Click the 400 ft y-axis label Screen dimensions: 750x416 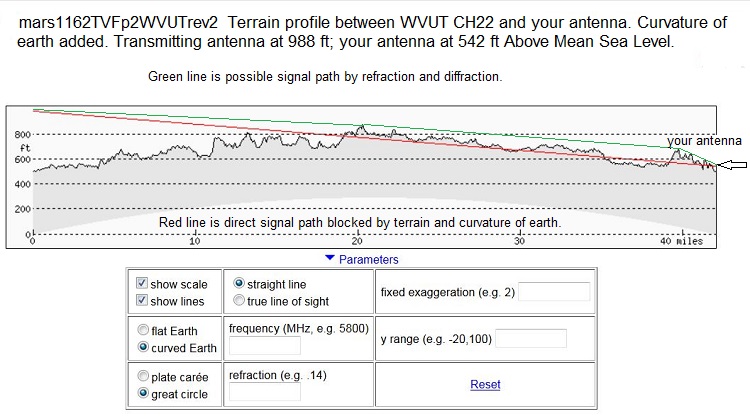pyautogui.click(x=22, y=184)
